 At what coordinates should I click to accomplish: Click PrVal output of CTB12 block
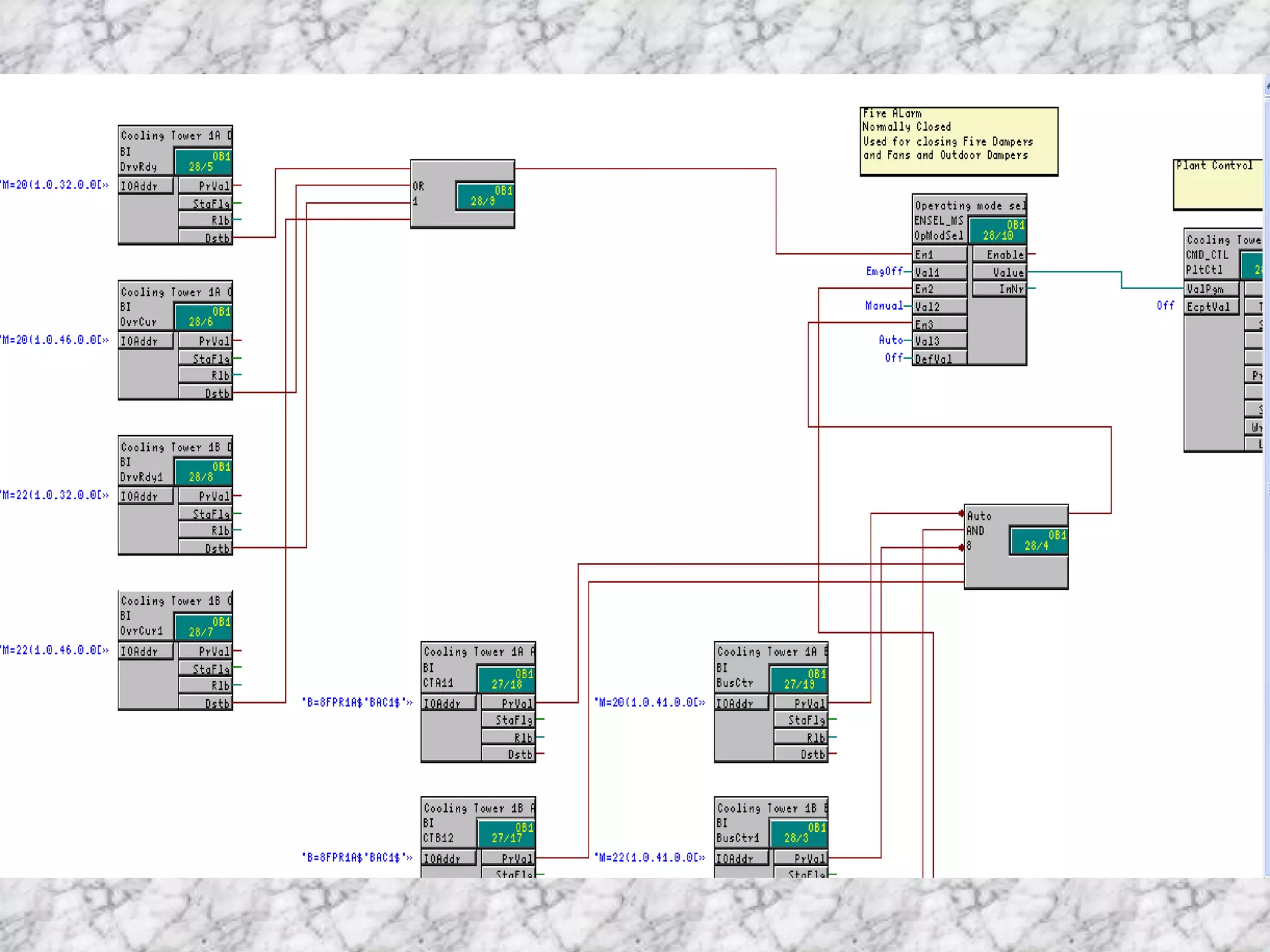click(508, 858)
